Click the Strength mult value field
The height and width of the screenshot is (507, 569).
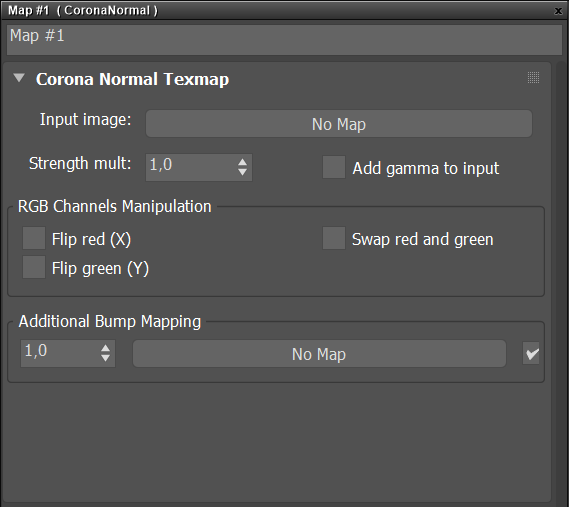(191, 167)
